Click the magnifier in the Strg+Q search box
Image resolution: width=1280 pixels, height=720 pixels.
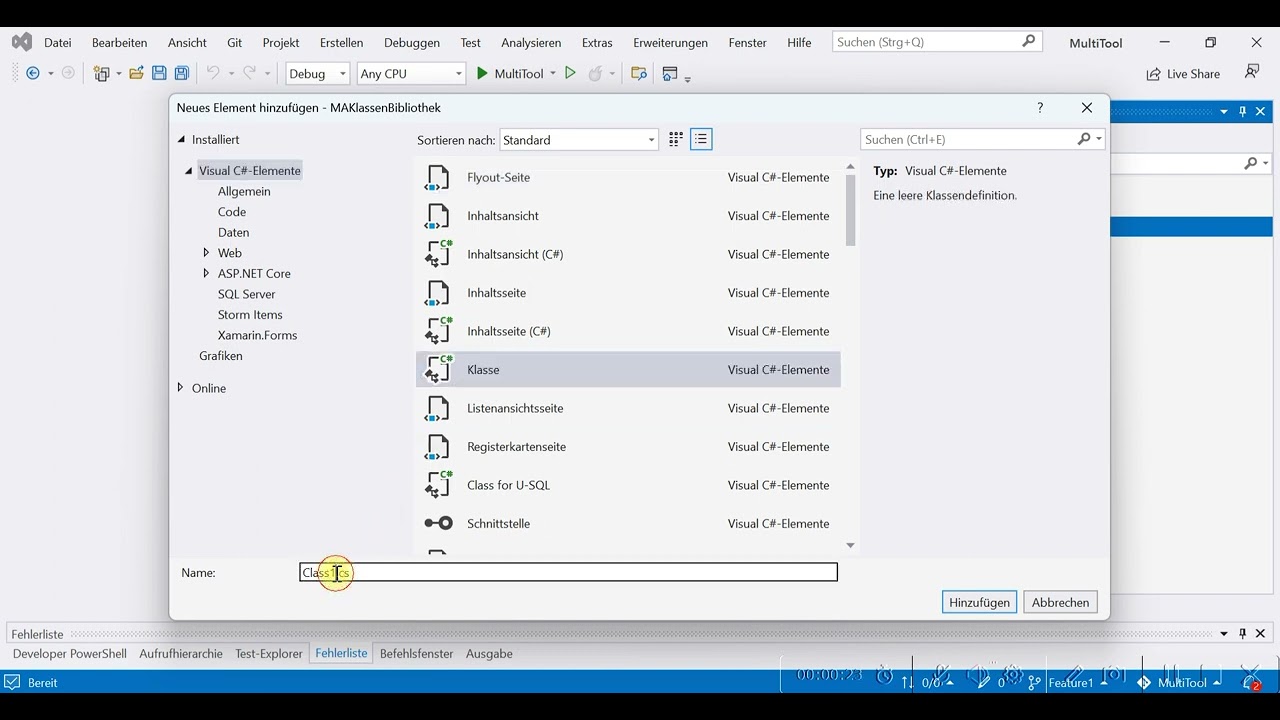(x=1028, y=42)
